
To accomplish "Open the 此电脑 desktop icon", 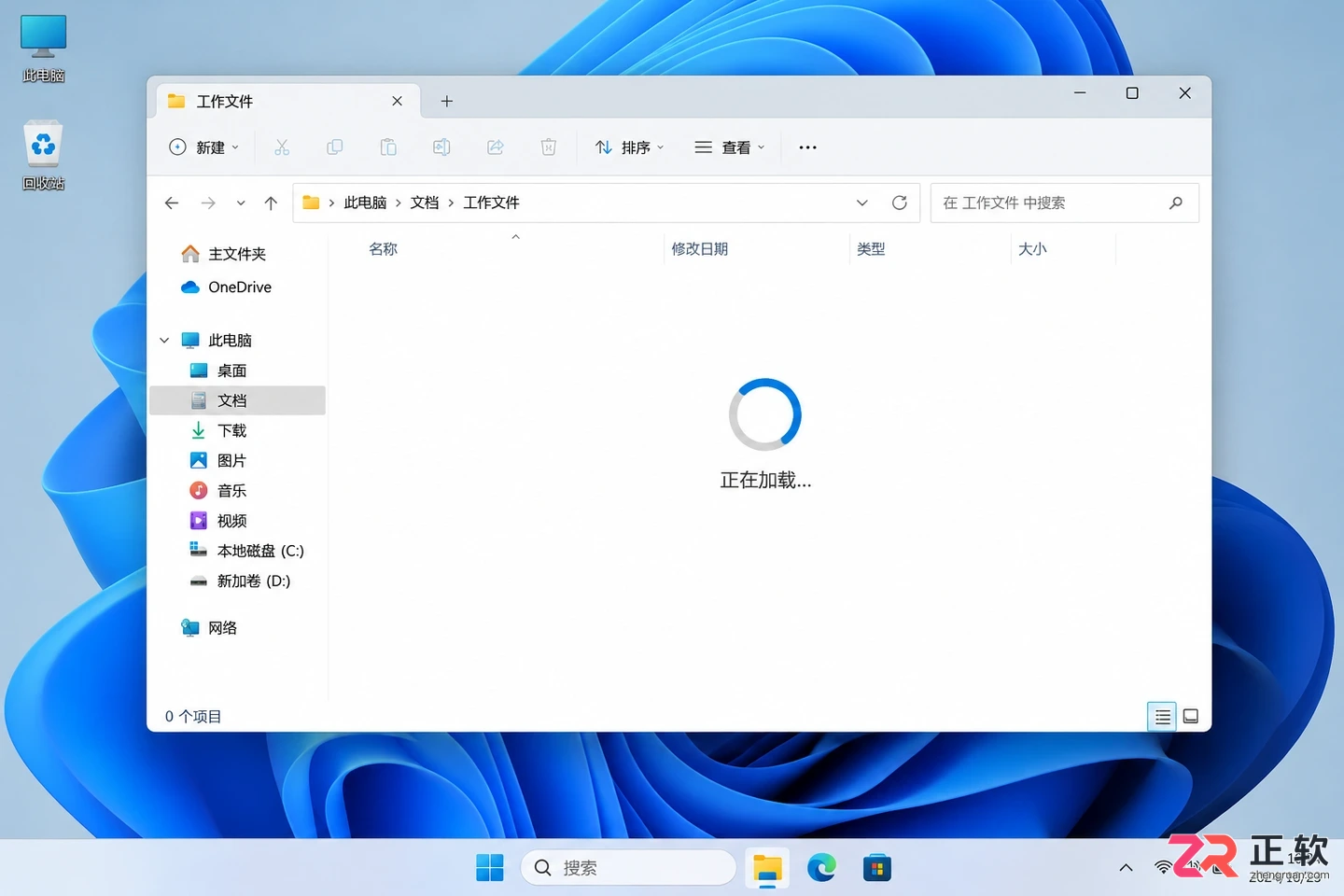I will tap(43, 49).
